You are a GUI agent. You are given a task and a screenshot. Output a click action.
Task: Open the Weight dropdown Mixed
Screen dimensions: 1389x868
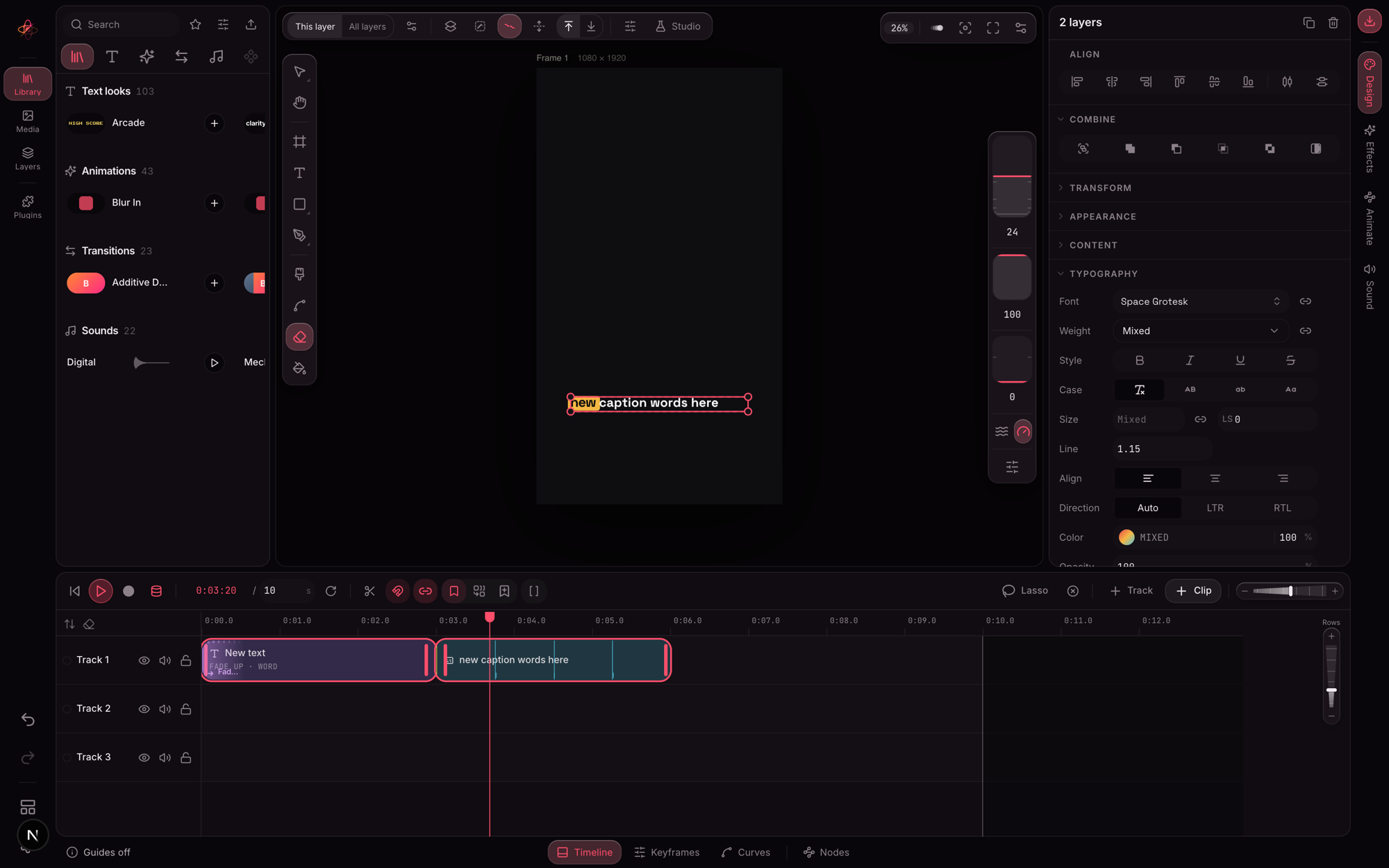pos(1200,331)
